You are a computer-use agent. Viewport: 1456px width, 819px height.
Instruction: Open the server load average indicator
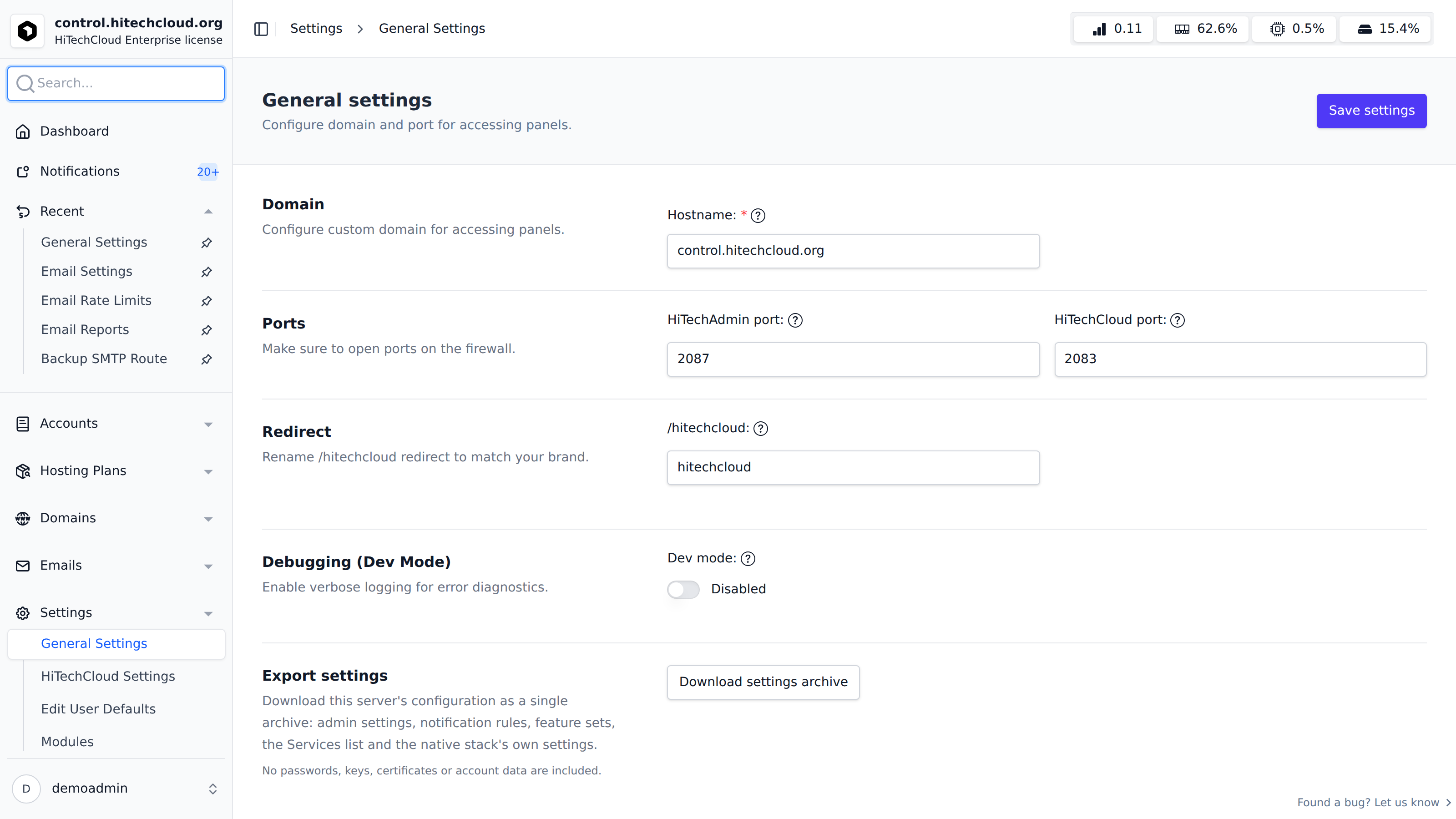pos(1112,28)
